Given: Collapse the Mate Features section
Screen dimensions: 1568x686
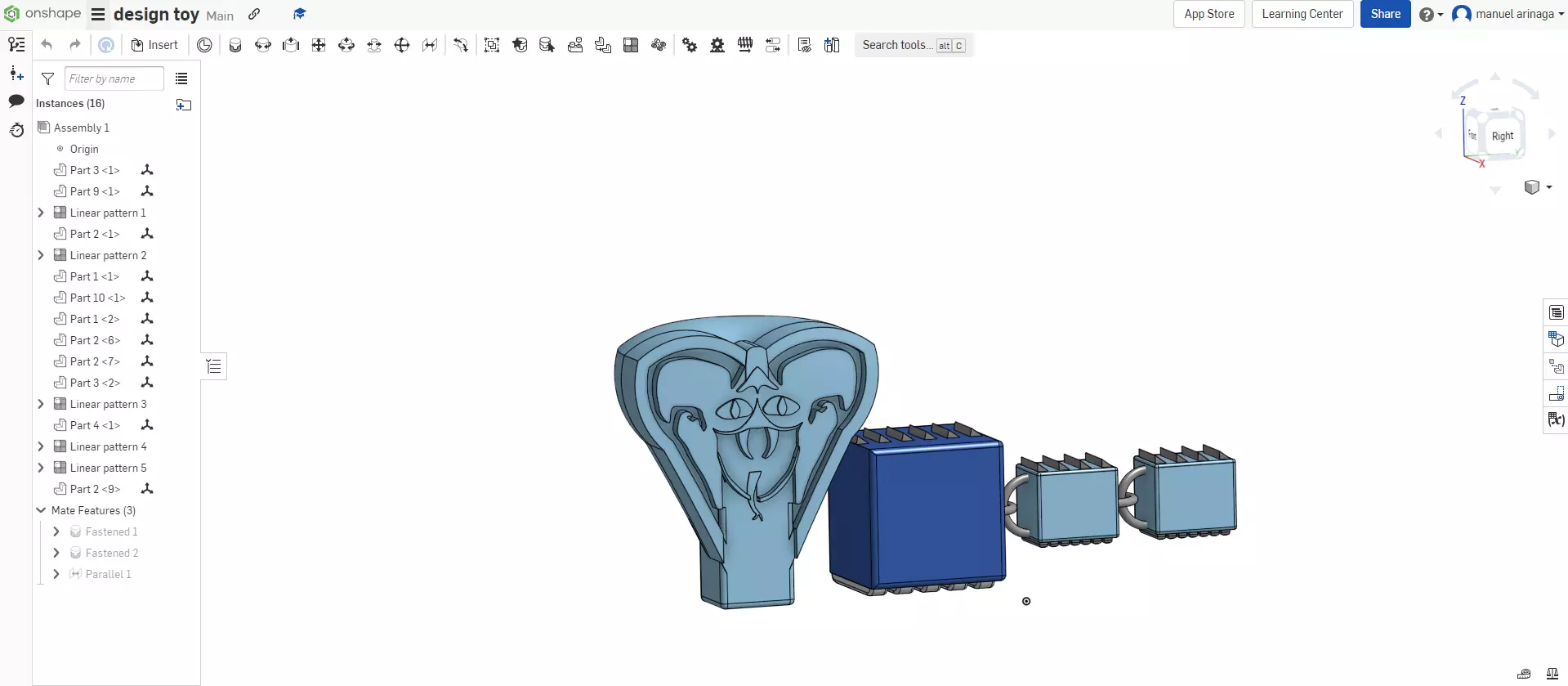Looking at the screenshot, I should click(x=41, y=510).
